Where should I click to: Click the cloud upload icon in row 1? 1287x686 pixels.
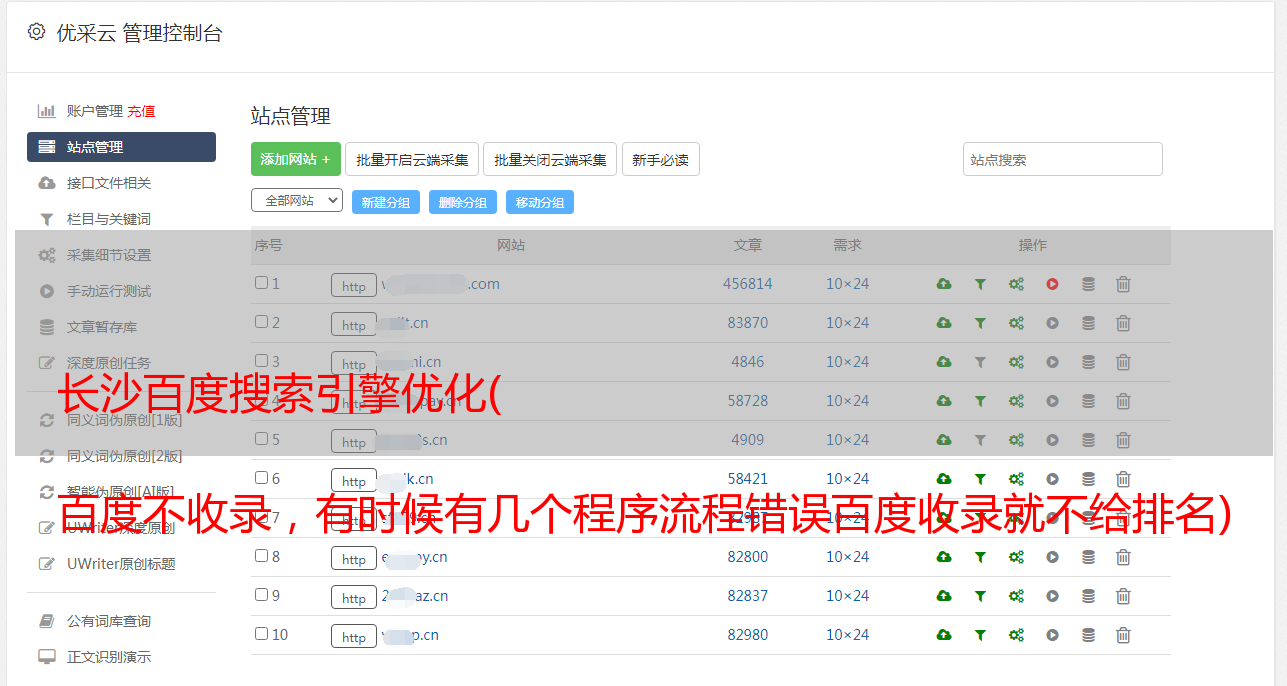tap(943, 284)
